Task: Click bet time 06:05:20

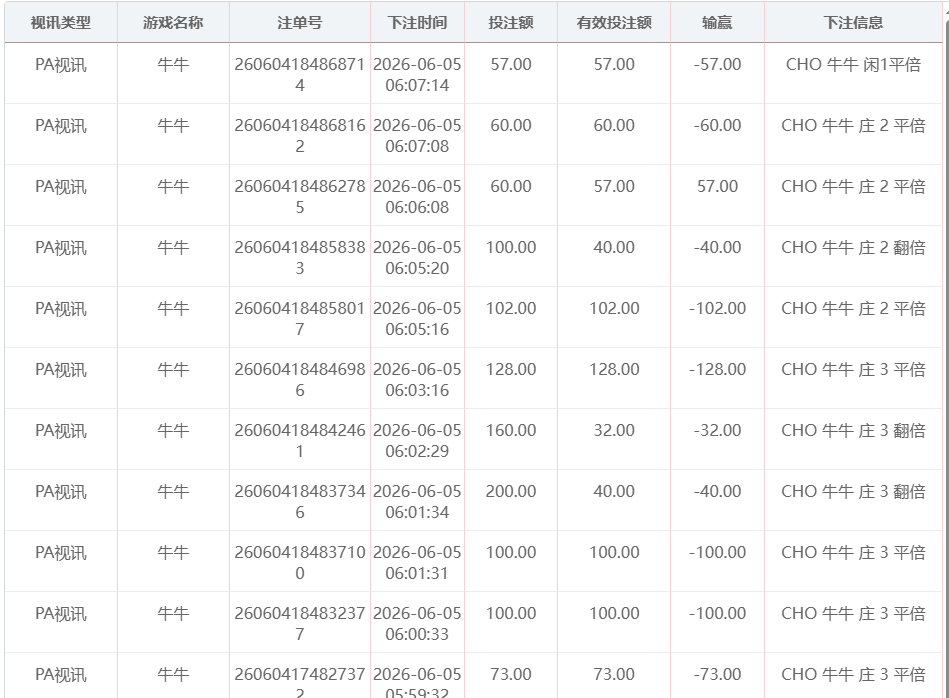Action: pos(417,268)
